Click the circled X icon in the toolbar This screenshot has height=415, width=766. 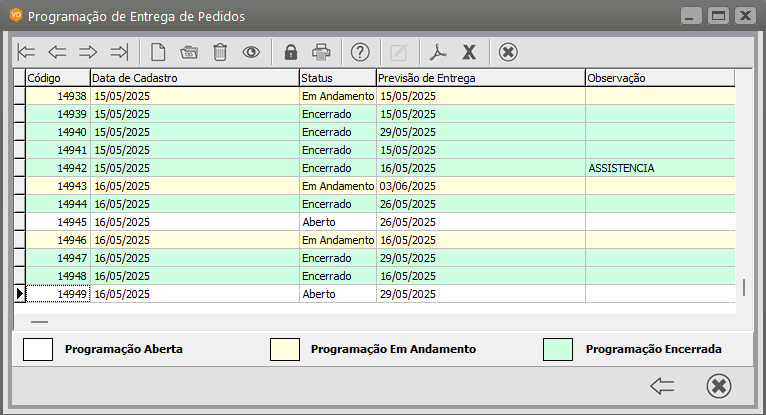click(508, 52)
